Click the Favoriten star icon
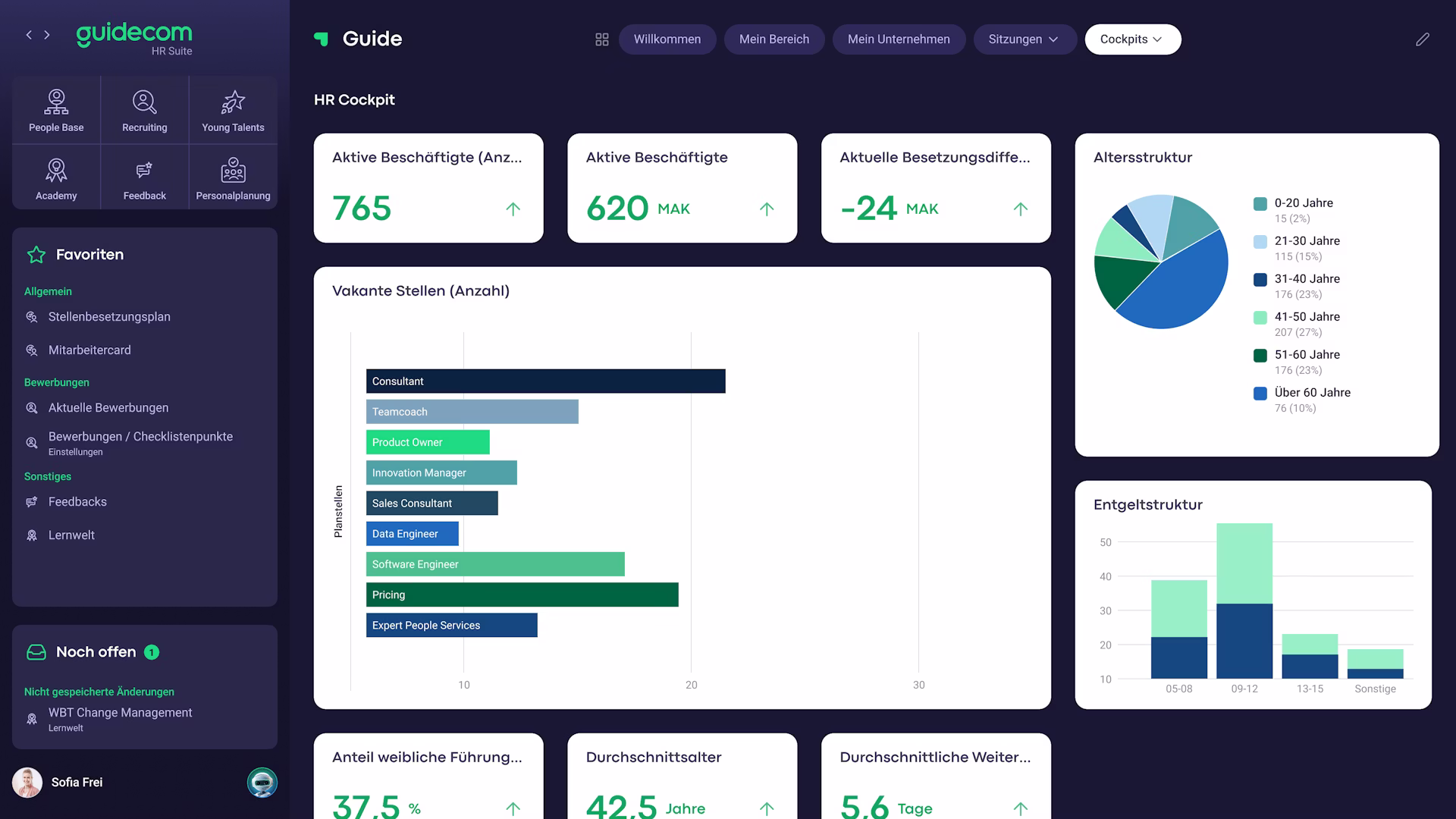1456x819 pixels. (36, 255)
